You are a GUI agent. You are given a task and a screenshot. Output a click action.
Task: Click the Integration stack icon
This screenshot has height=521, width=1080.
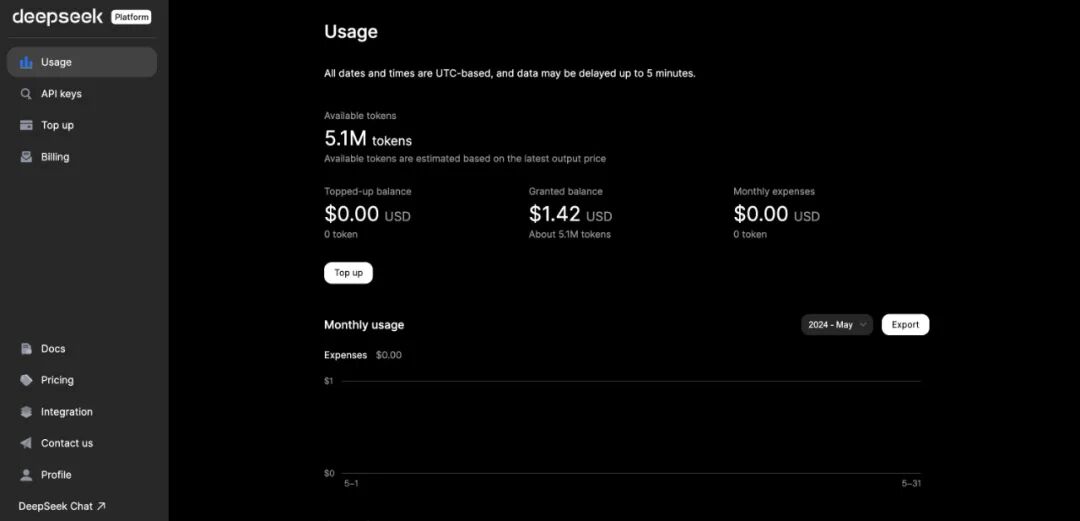click(26, 412)
